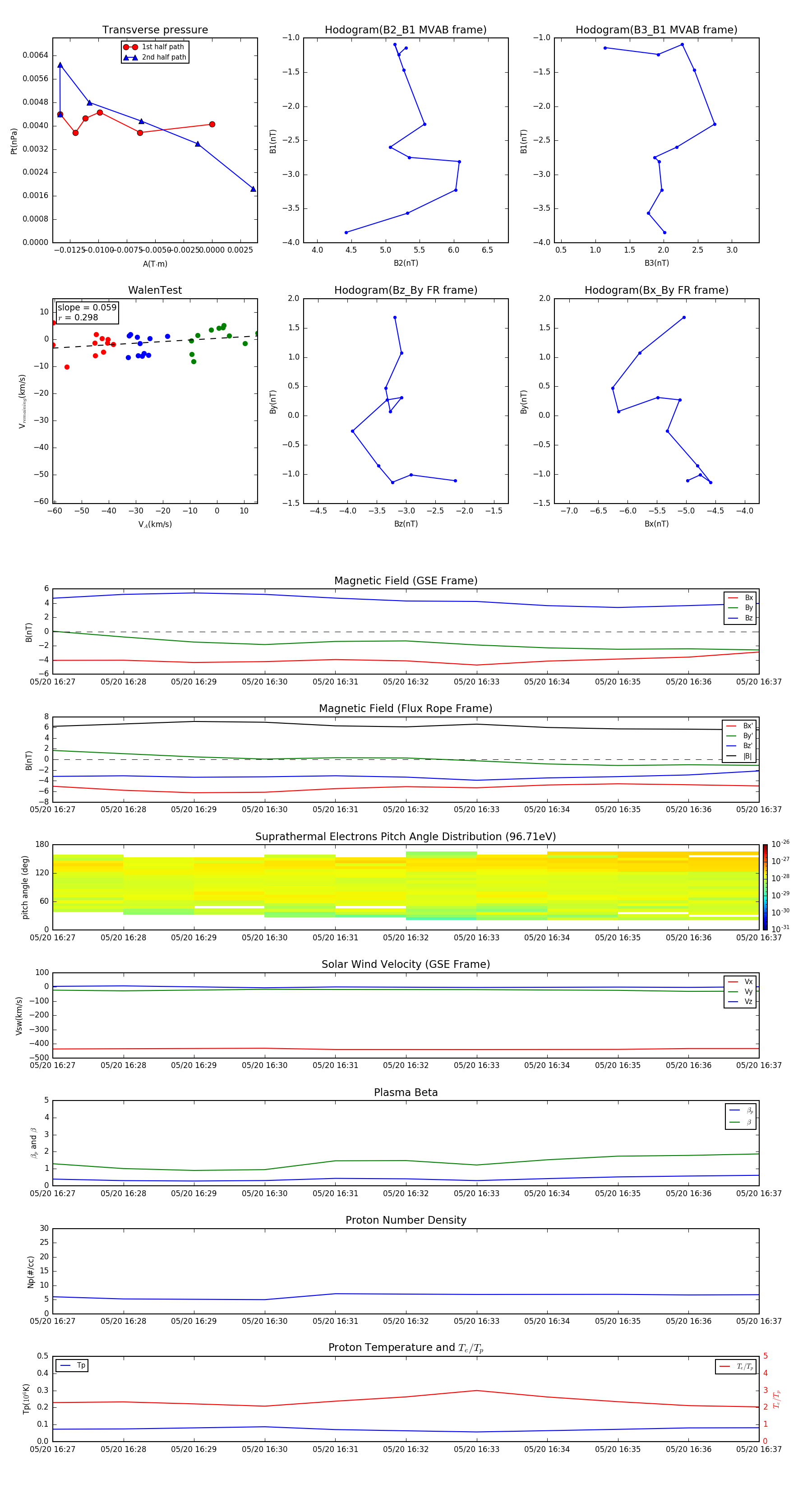Click the "Hodogram(B2_B1 MVAB frame)" title

point(406,29)
